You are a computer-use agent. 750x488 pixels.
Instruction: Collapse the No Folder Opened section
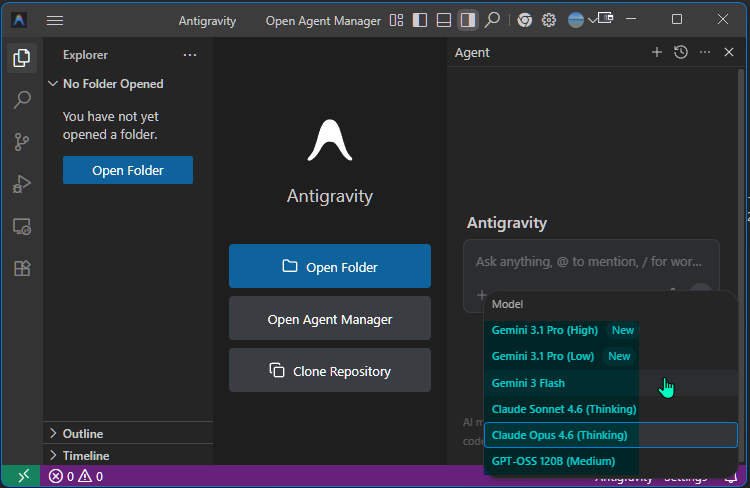128,84
